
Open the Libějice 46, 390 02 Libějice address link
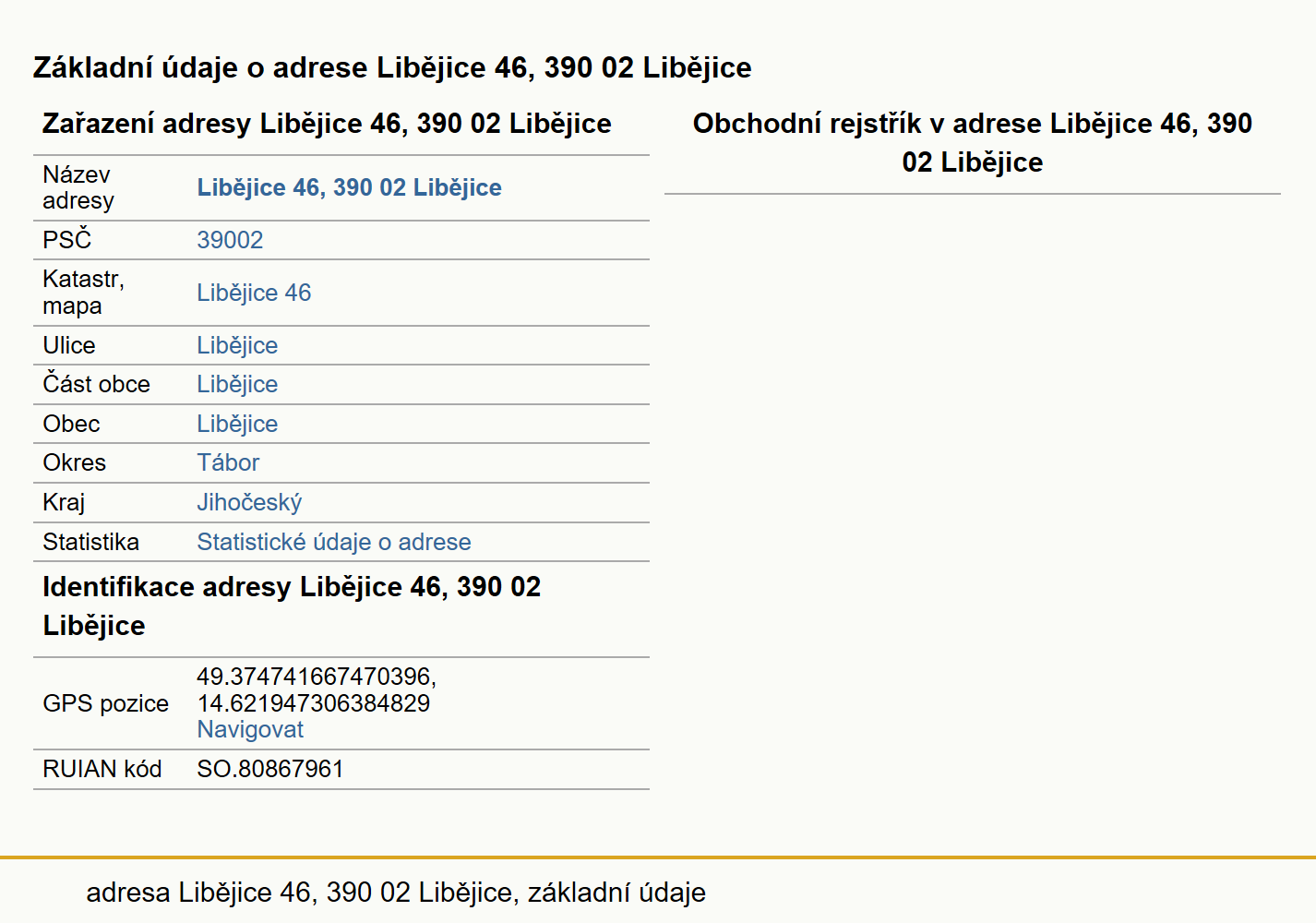349,187
